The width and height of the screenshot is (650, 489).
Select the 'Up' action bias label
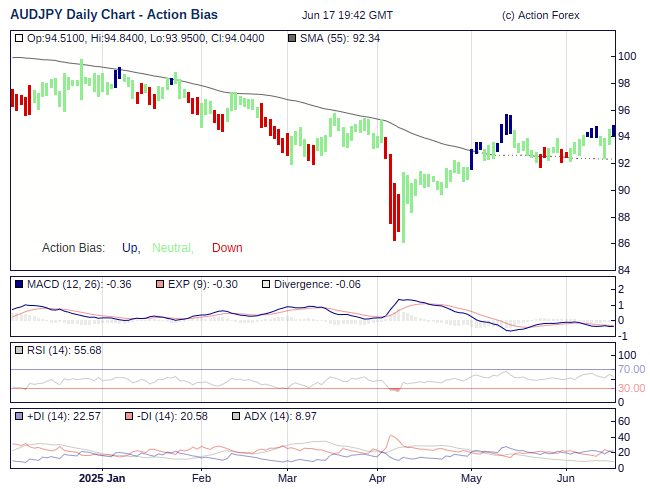[130, 248]
